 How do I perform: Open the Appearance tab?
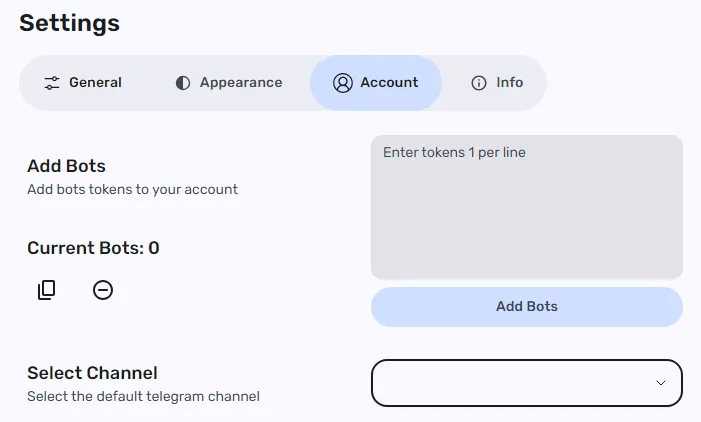point(241,83)
